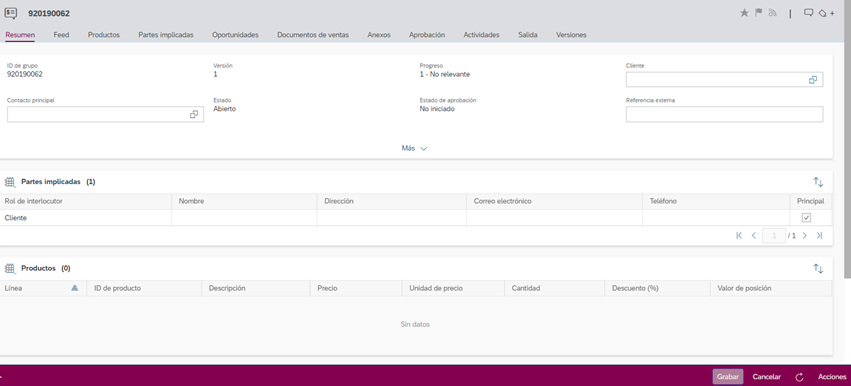Click the Valor de posición column header

coord(771,288)
